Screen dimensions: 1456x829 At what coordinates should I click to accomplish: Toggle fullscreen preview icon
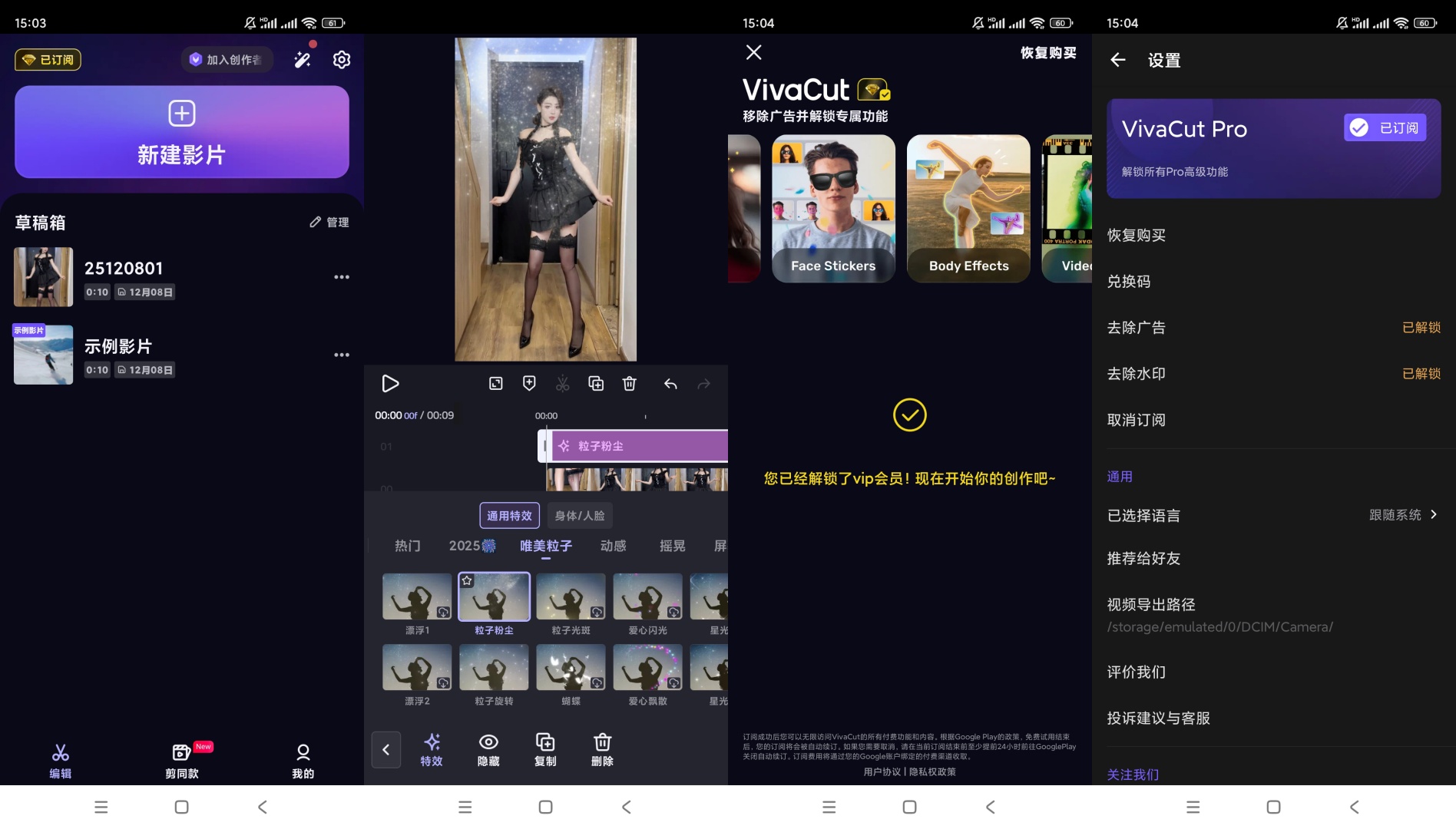pos(496,383)
